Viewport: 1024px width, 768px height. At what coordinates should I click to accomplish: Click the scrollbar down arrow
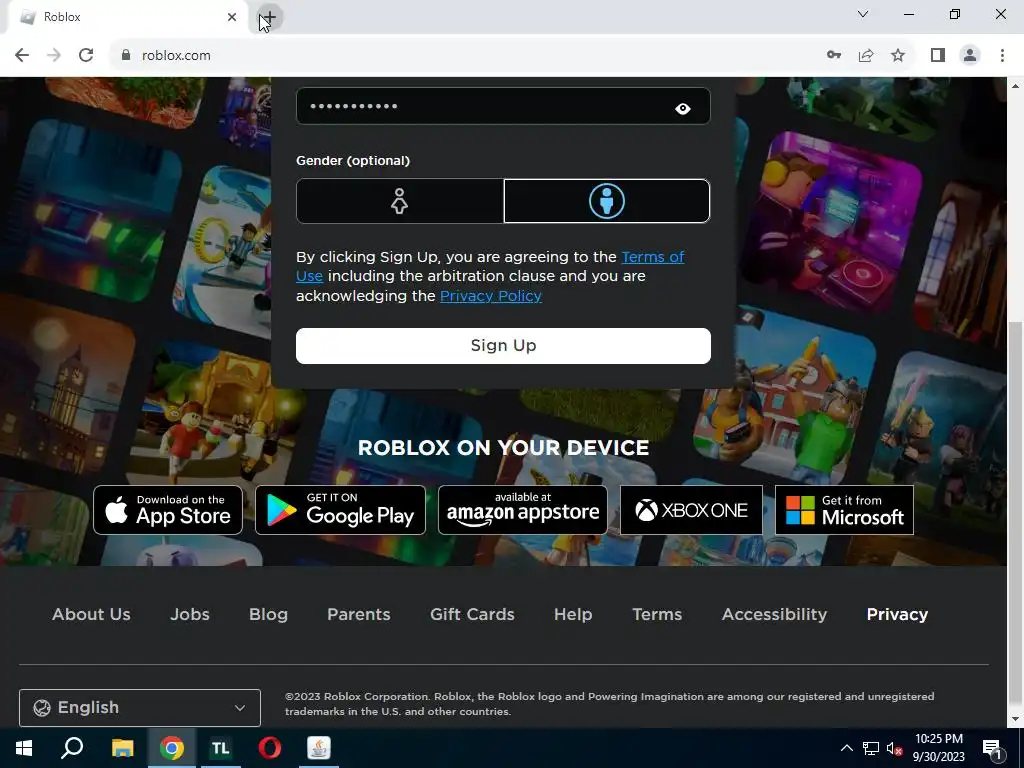pyautogui.click(x=1015, y=720)
